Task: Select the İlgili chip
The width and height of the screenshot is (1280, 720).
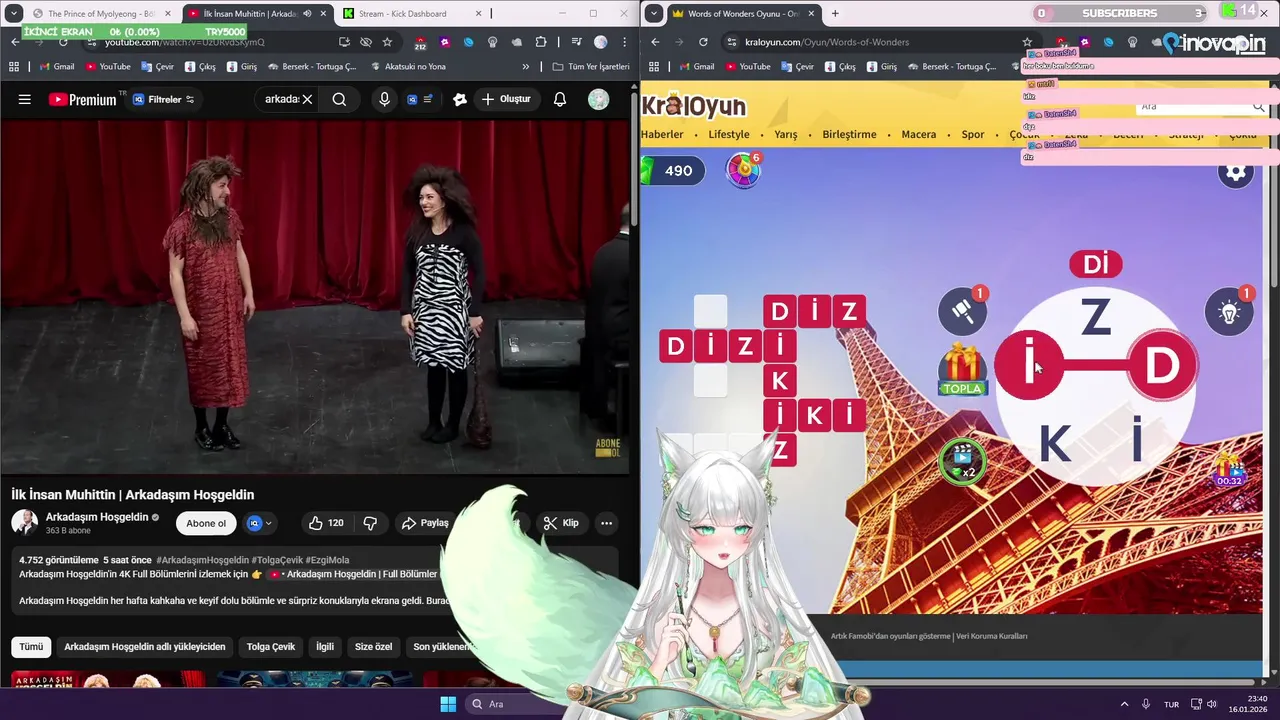Action: pyautogui.click(x=325, y=647)
